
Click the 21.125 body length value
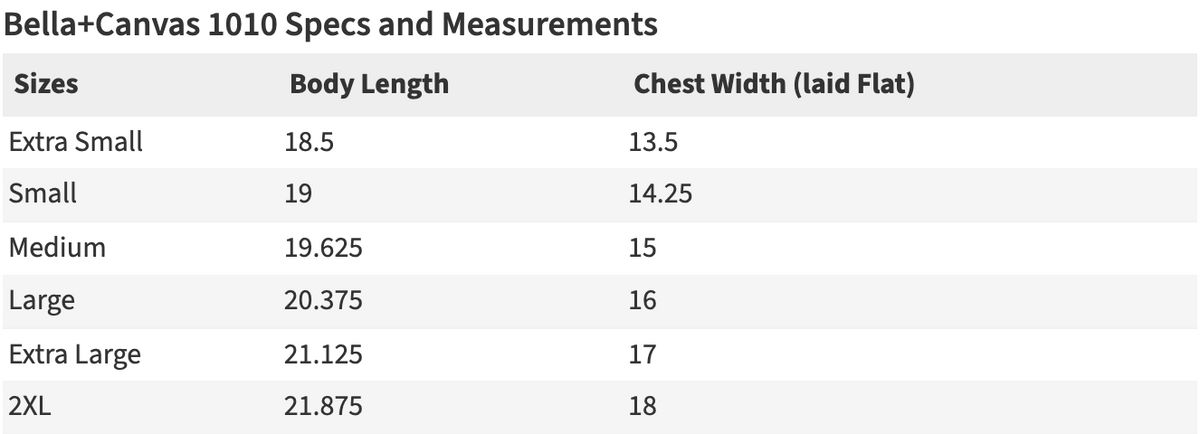[x=324, y=354]
